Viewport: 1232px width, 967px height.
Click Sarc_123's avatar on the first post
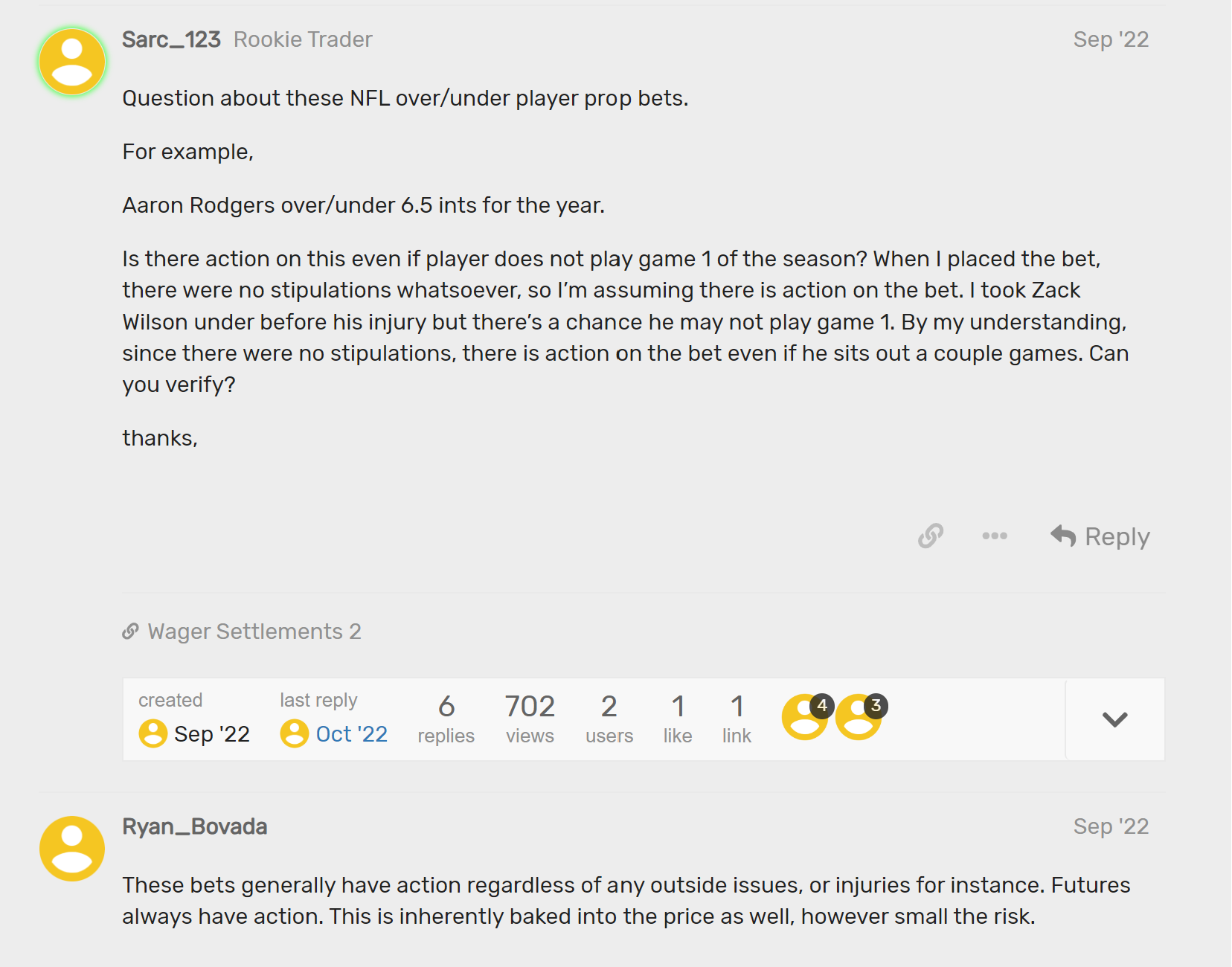pyautogui.click(x=72, y=62)
